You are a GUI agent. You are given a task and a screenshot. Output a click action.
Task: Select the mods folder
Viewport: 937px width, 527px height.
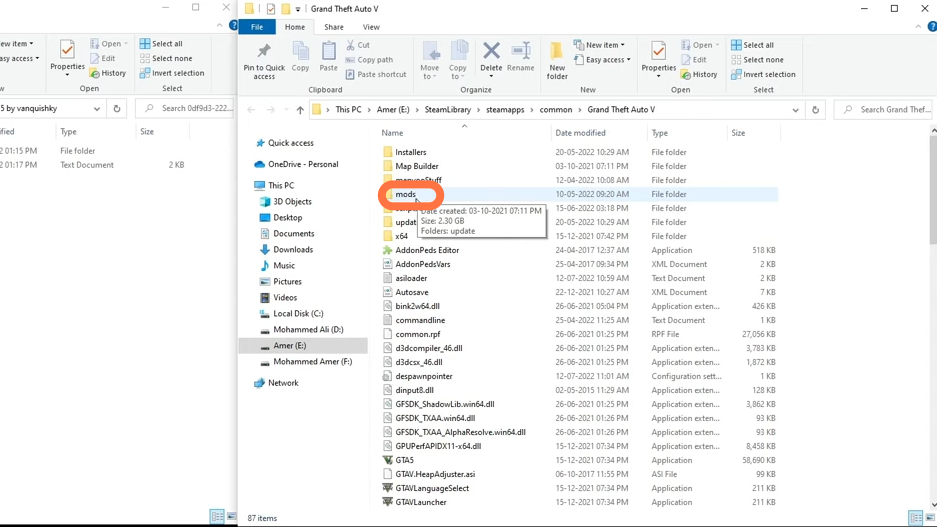pyautogui.click(x=405, y=194)
